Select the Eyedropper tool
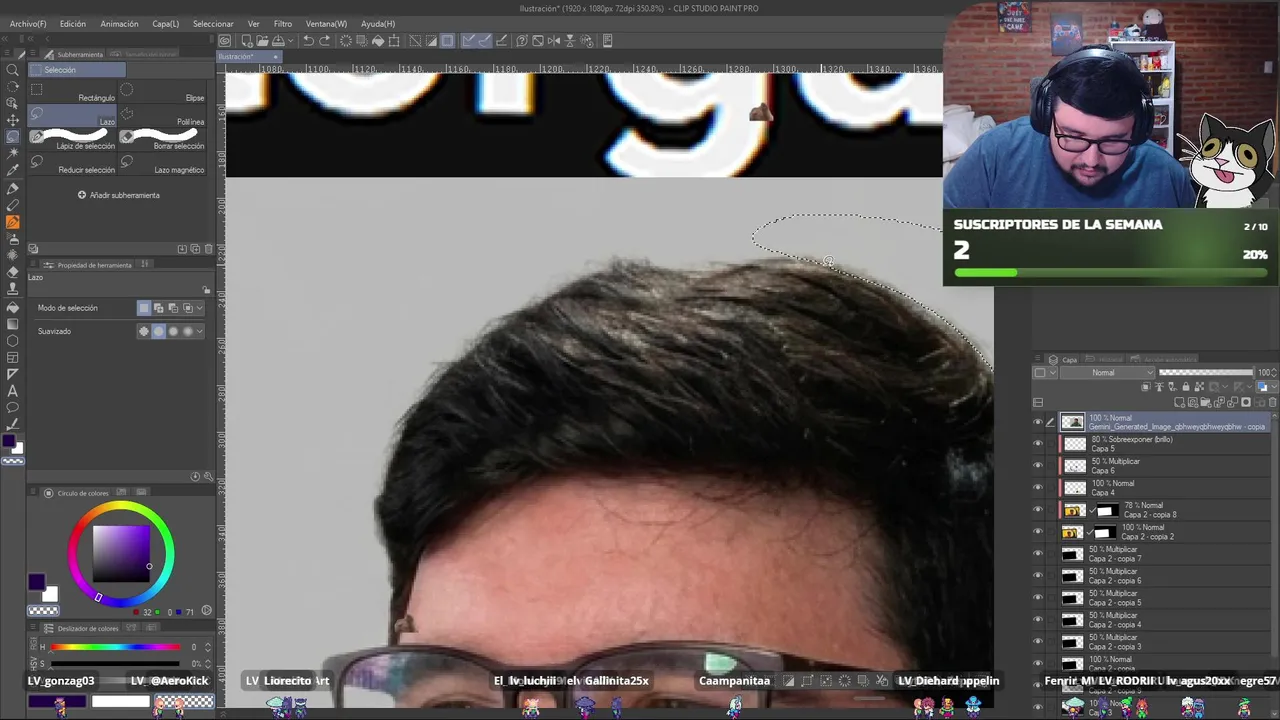1280x720 pixels. tap(12, 170)
